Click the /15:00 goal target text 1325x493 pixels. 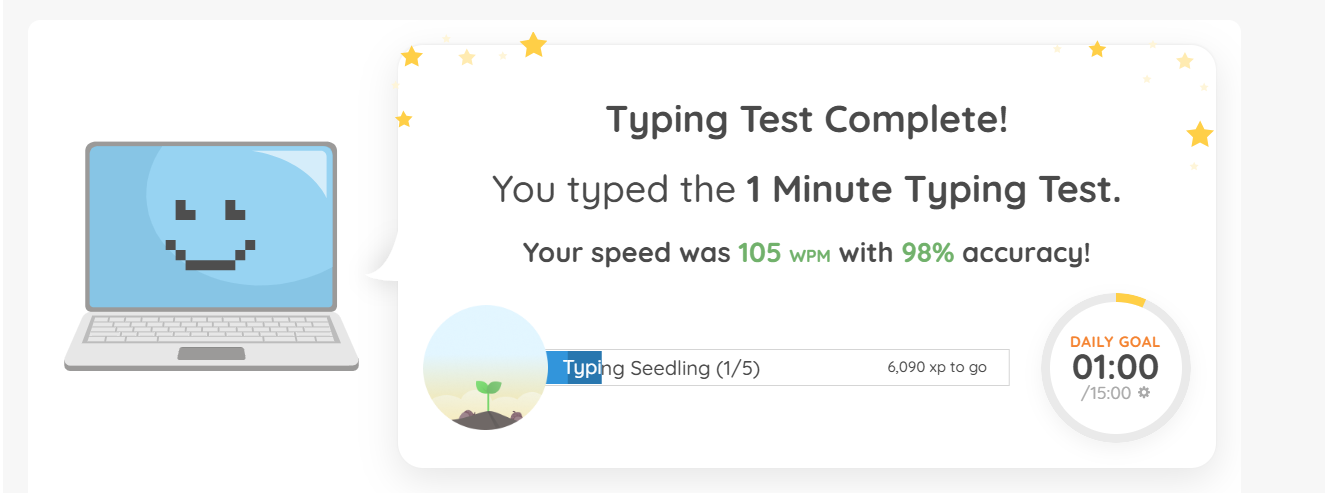coord(1107,393)
